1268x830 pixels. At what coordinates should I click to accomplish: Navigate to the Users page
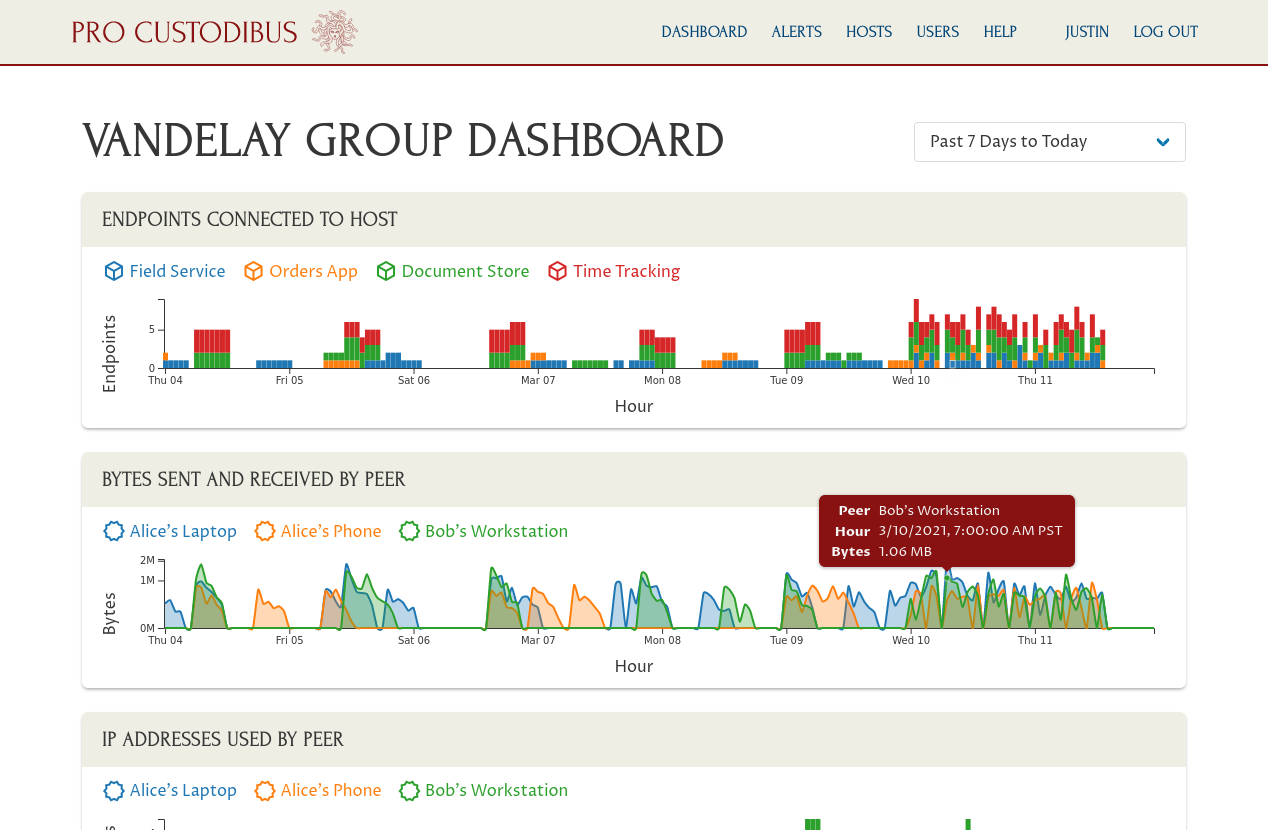pos(938,32)
